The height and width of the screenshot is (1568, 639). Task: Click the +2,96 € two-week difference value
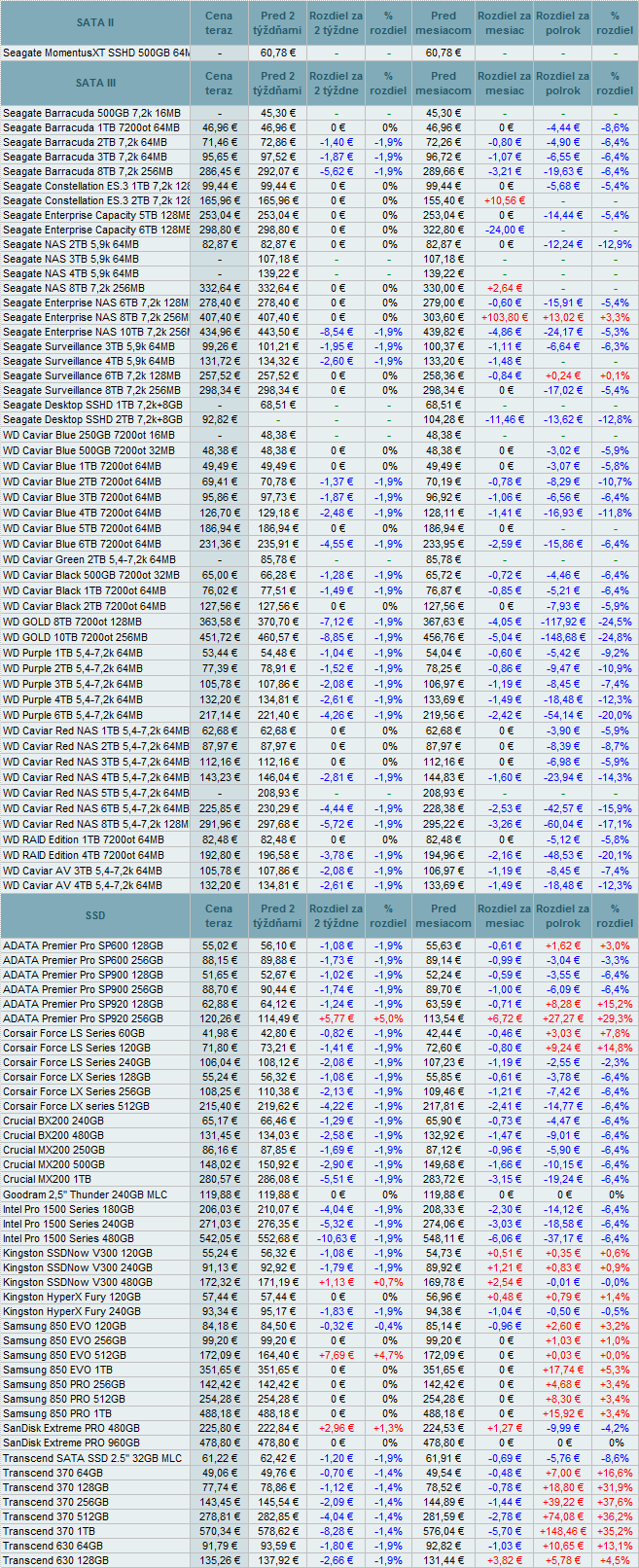coord(337,1428)
